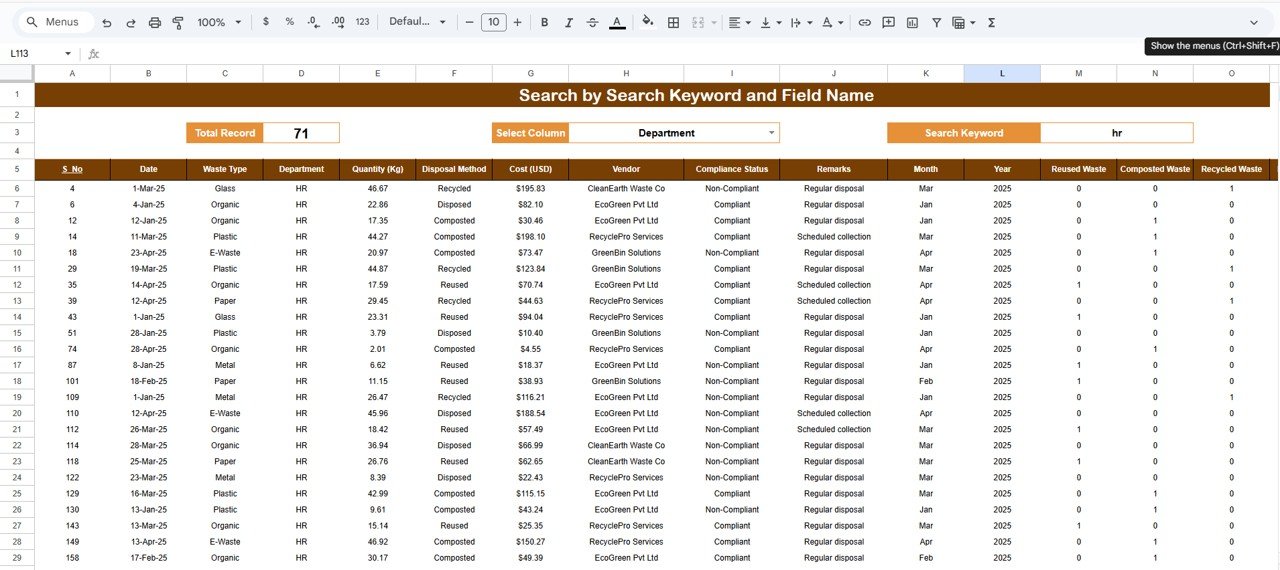Viewport: 1280px width, 570px height.
Task: Insert a chart with the chart icon
Action: (912, 22)
